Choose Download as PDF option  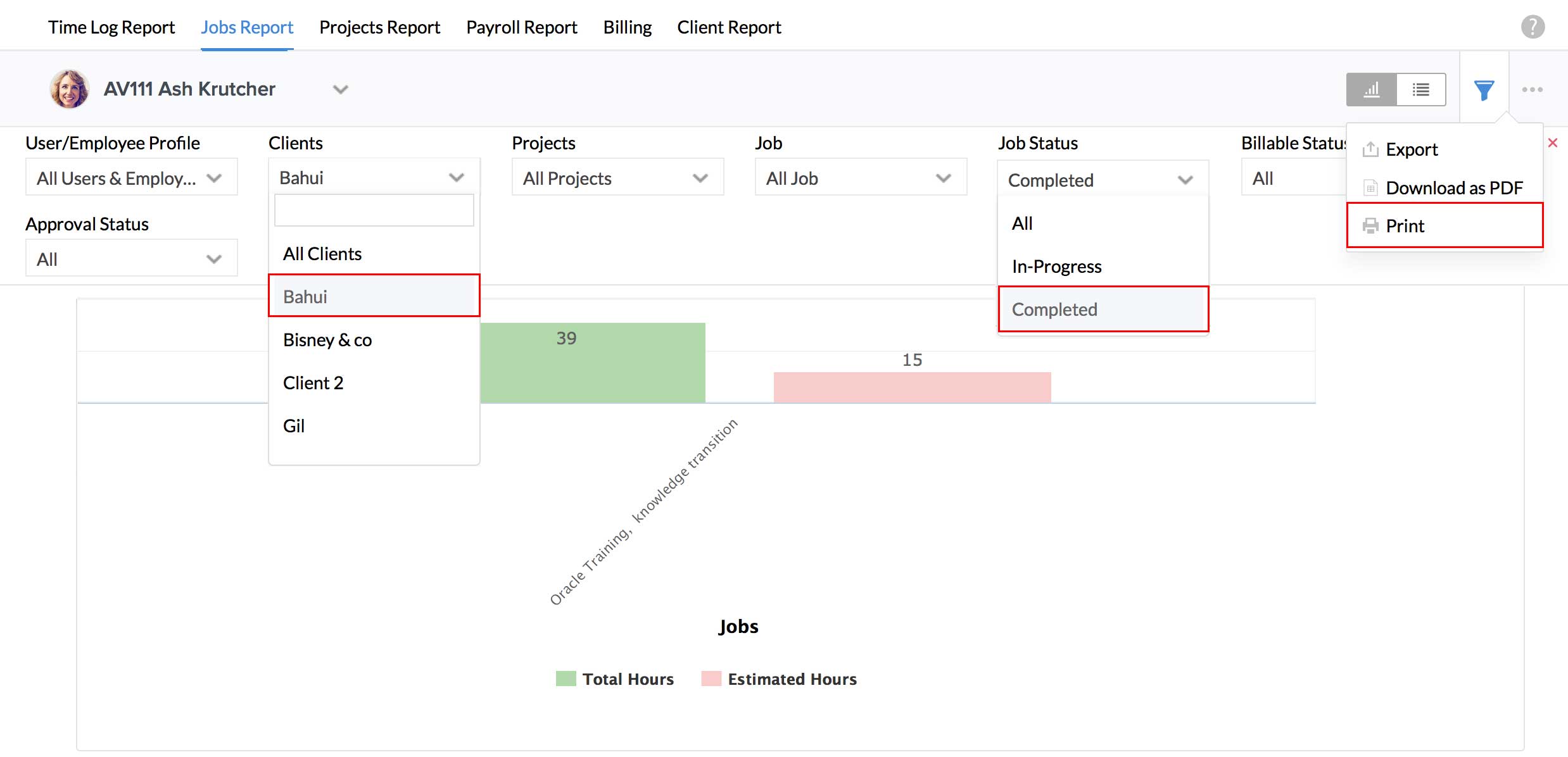pos(1453,188)
